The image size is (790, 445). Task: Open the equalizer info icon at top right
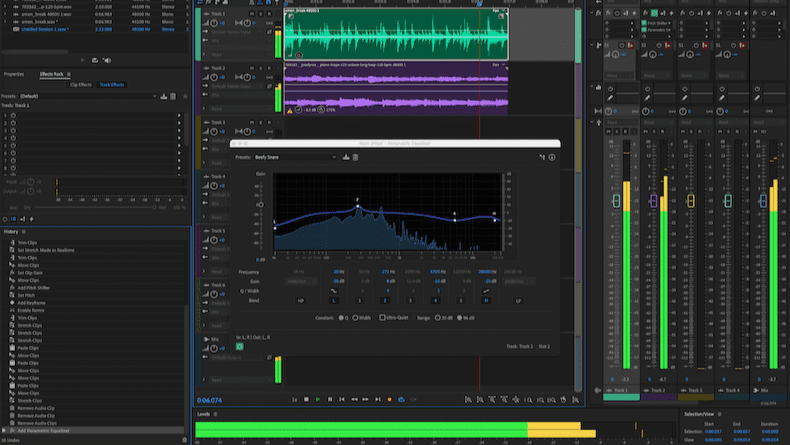point(552,157)
